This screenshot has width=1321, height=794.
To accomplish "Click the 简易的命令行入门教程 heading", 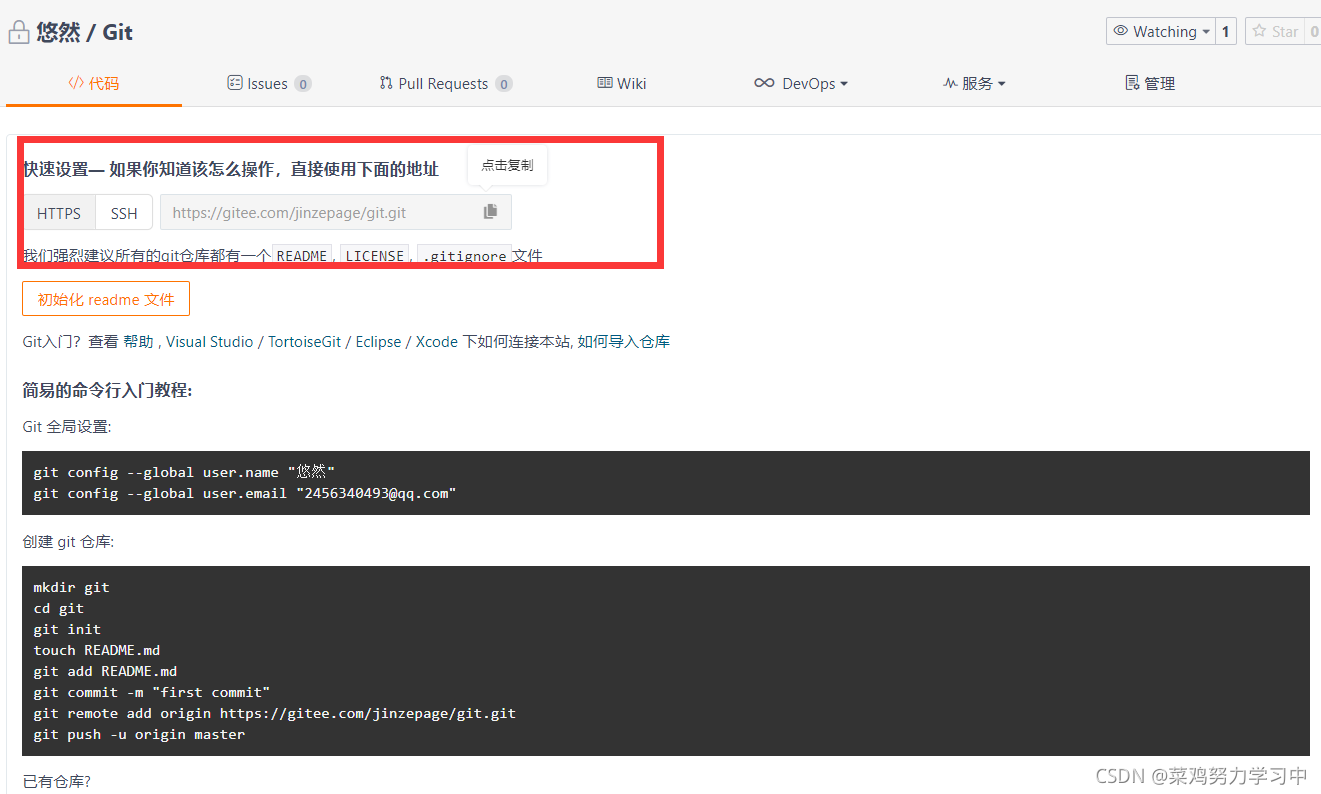I will click(x=107, y=390).
